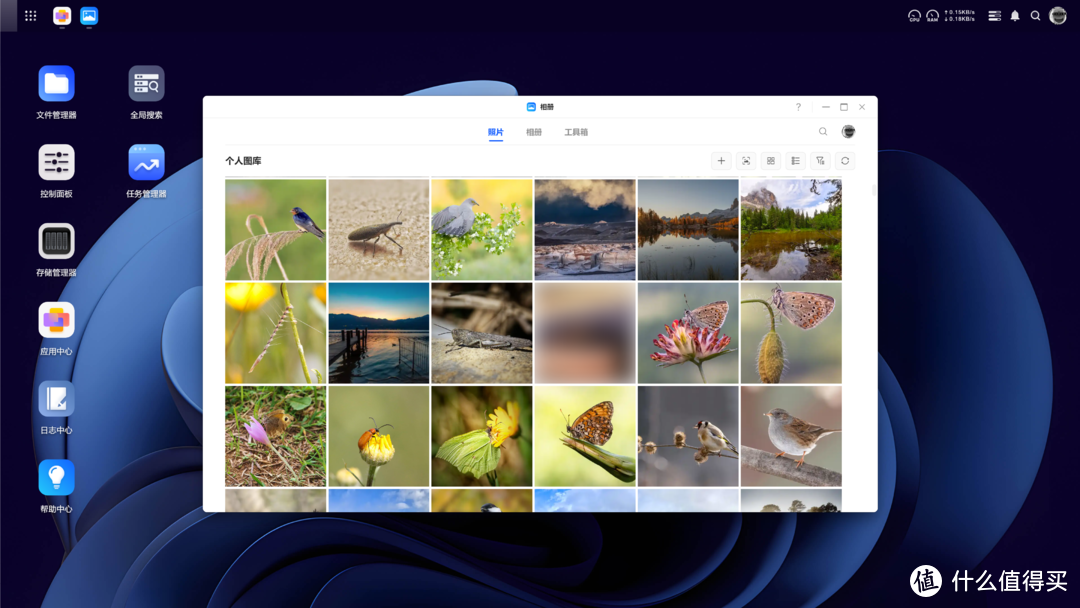
Task: Switch gallery to timeline list view
Action: (x=796, y=161)
